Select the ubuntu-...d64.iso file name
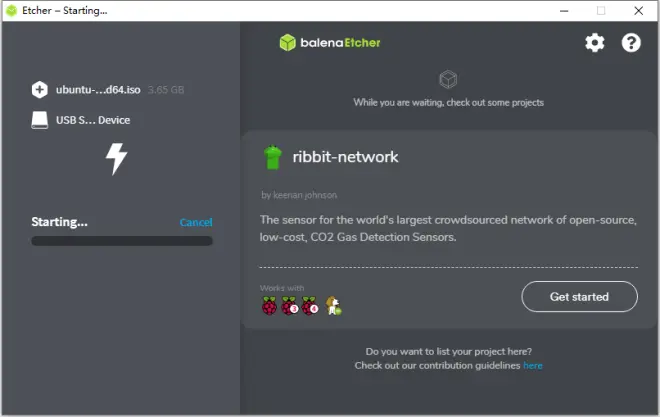660x417 pixels. pos(98,90)
